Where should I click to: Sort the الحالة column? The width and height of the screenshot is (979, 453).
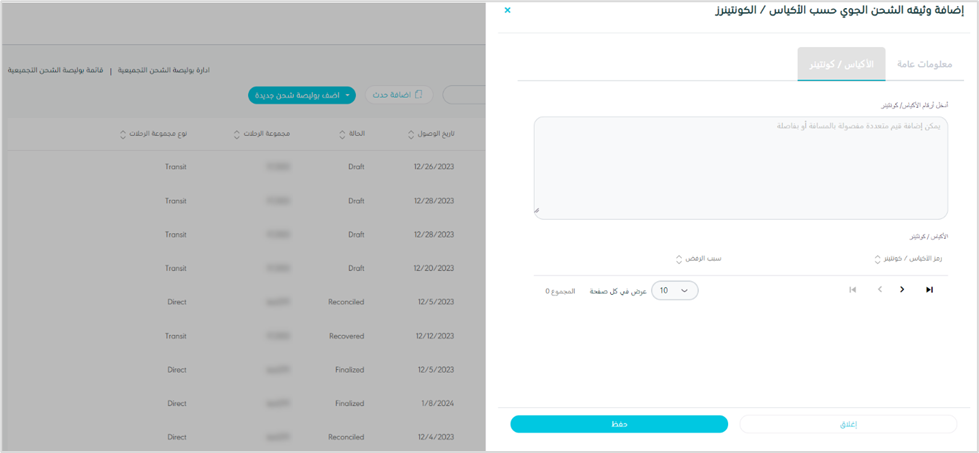(x=342, y=134)
